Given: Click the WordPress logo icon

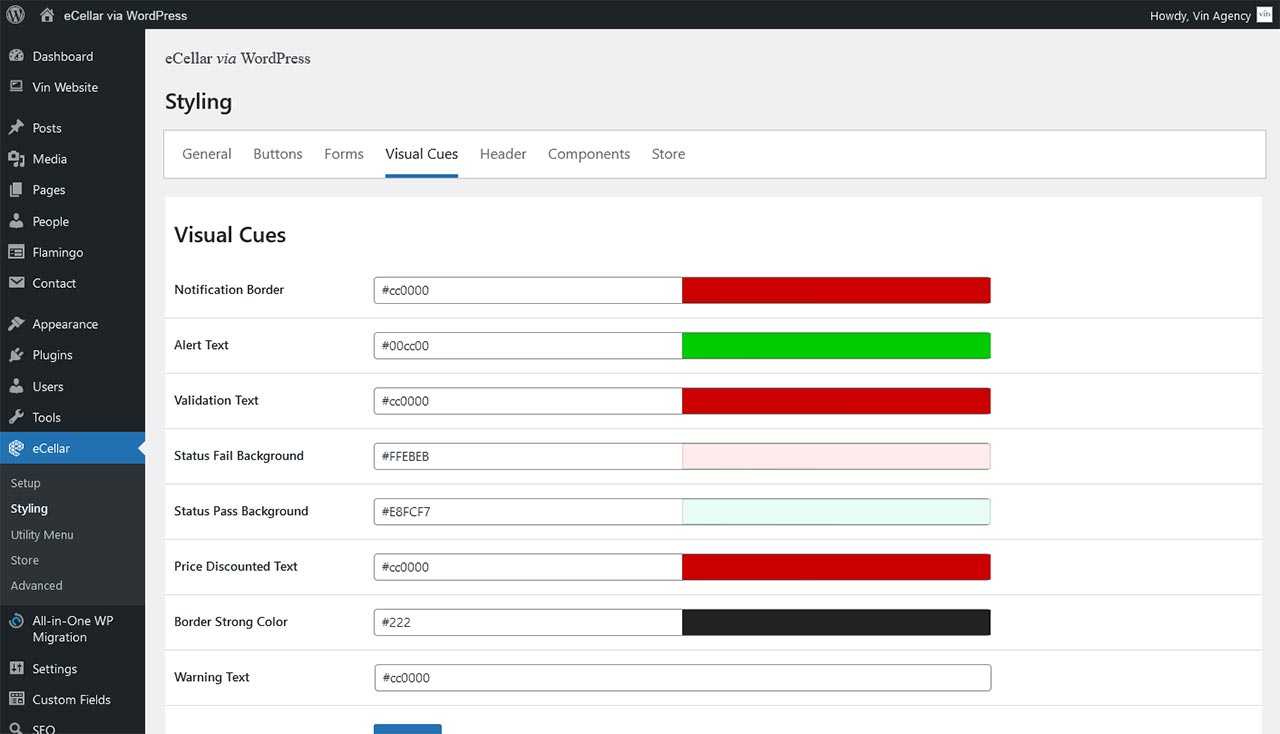Looking at the screenshot, I should tap(16, 15).
